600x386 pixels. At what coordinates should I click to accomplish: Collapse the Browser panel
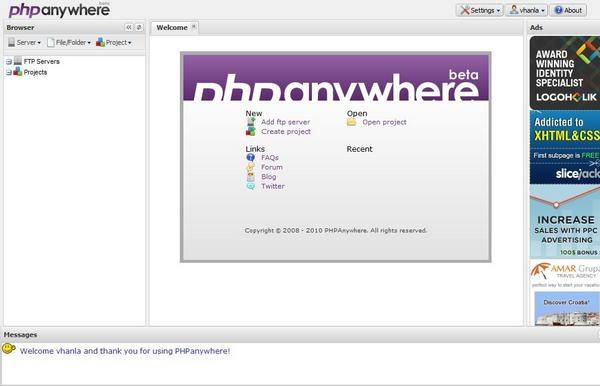pyautogui.click(x=129, y=27)
